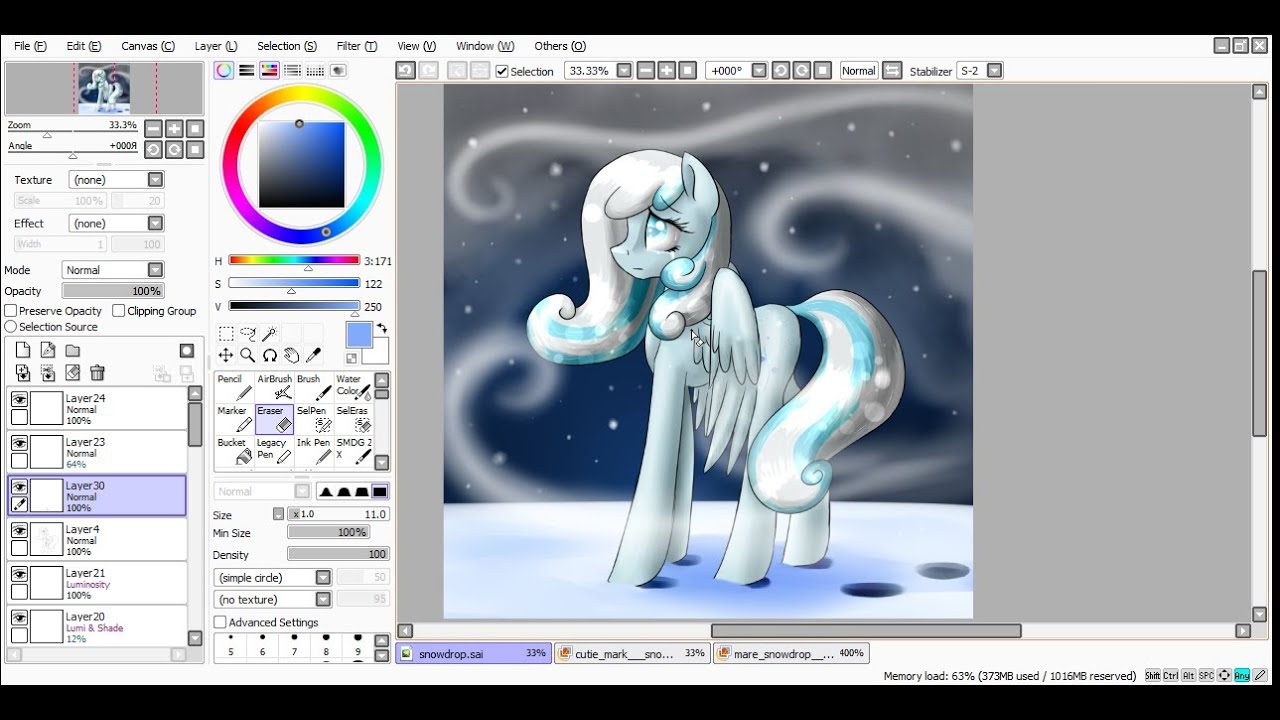Click the Hue slider bar

[x=294, y=260]
